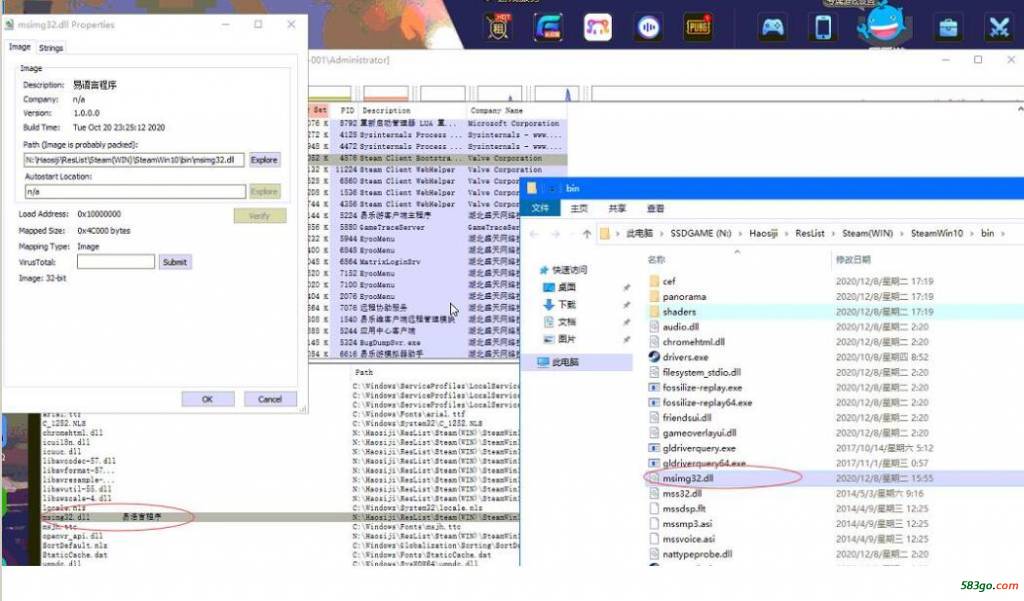Click the document icon beside 文档

pyautogui.click(x=549, y=321)
